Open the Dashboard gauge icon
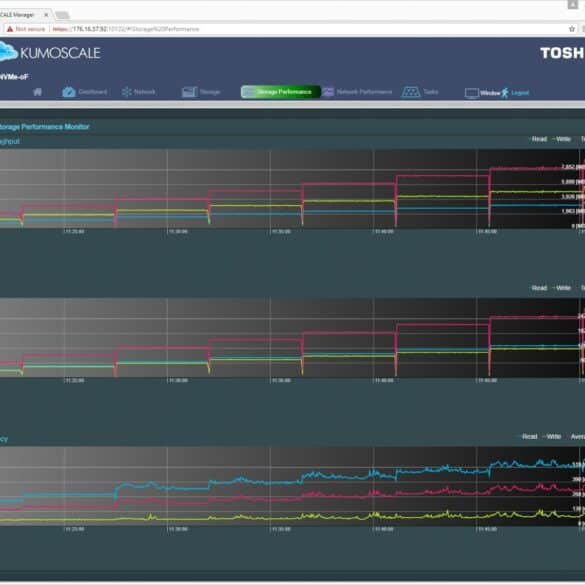The width and height of the screenshot is (585, 585). click(69, 92)
